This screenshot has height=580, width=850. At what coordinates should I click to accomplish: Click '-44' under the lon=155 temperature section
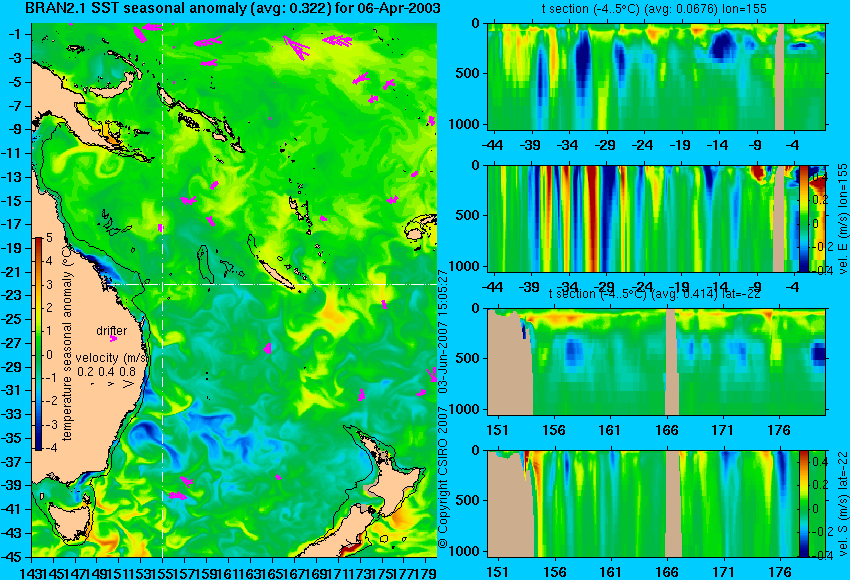[x=492, y=145]
